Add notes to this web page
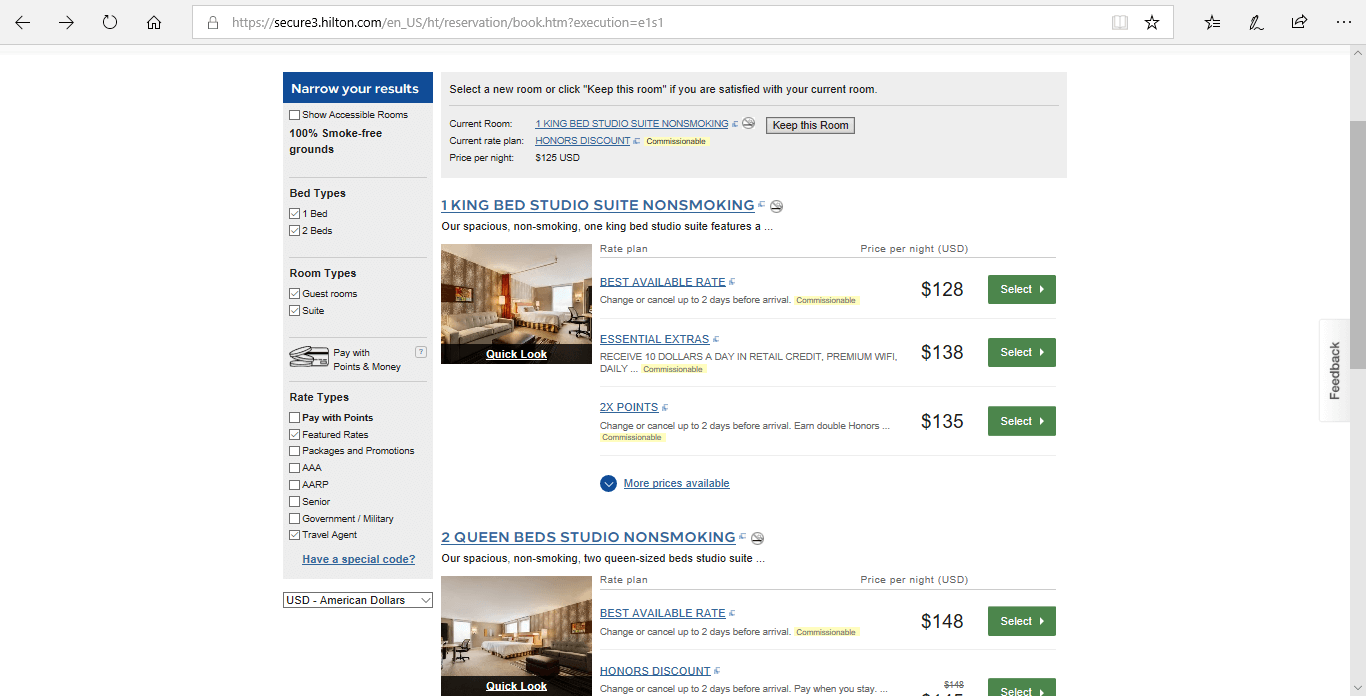Screen dimensions: 1366x696 coord(1256,22)
